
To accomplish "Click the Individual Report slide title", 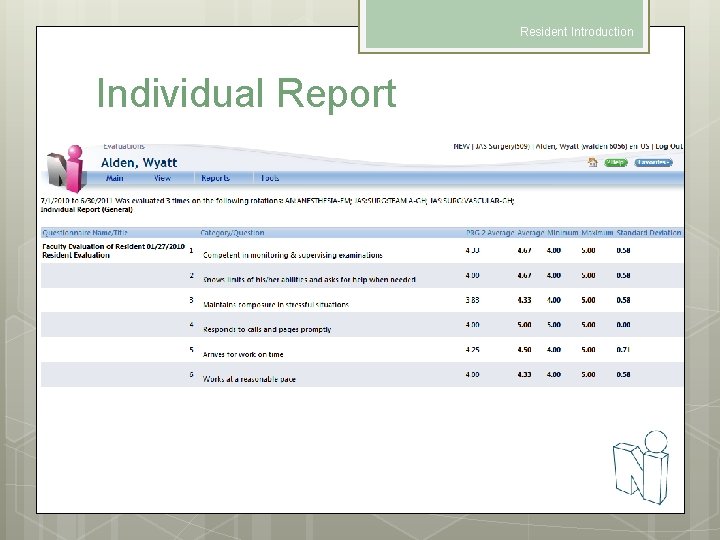I will (247, 93).
